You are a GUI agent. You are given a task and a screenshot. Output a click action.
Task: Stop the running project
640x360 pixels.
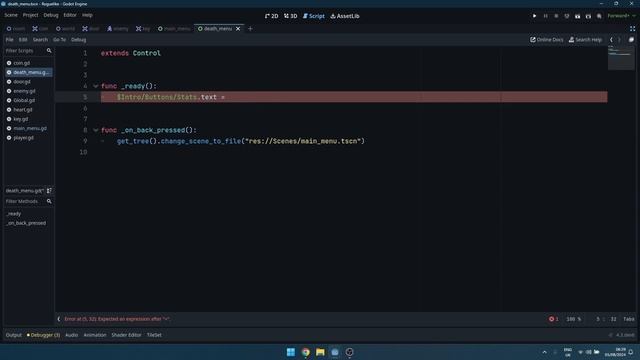(x=556, y=16)
